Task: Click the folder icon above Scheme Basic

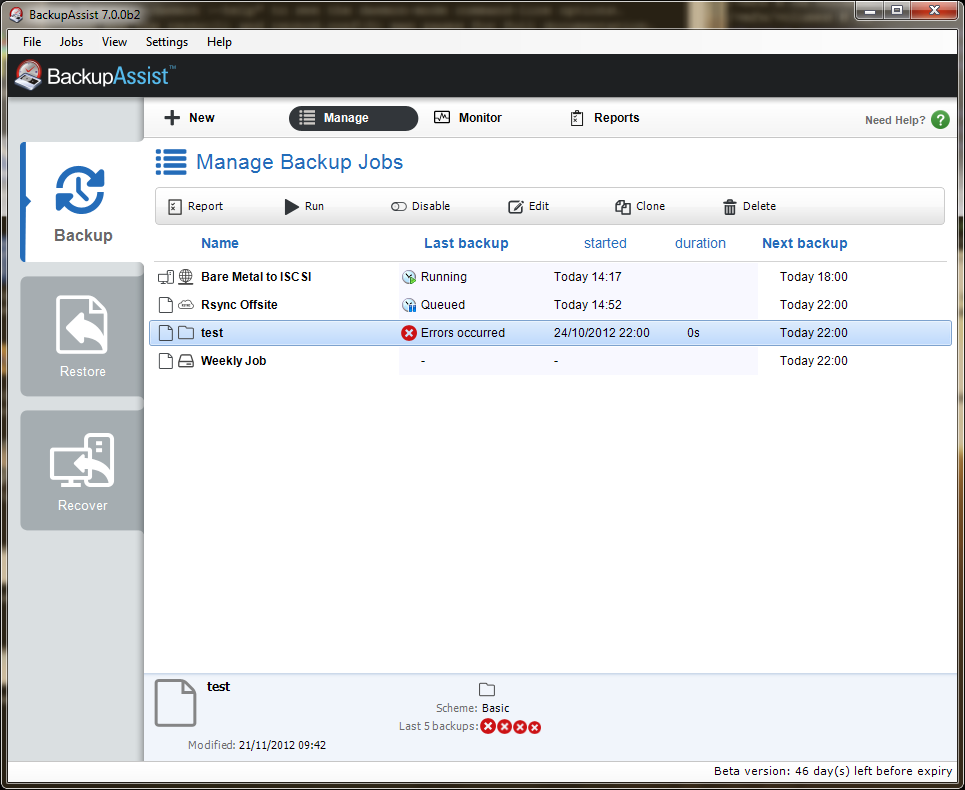Action: (x=487, y=689)
